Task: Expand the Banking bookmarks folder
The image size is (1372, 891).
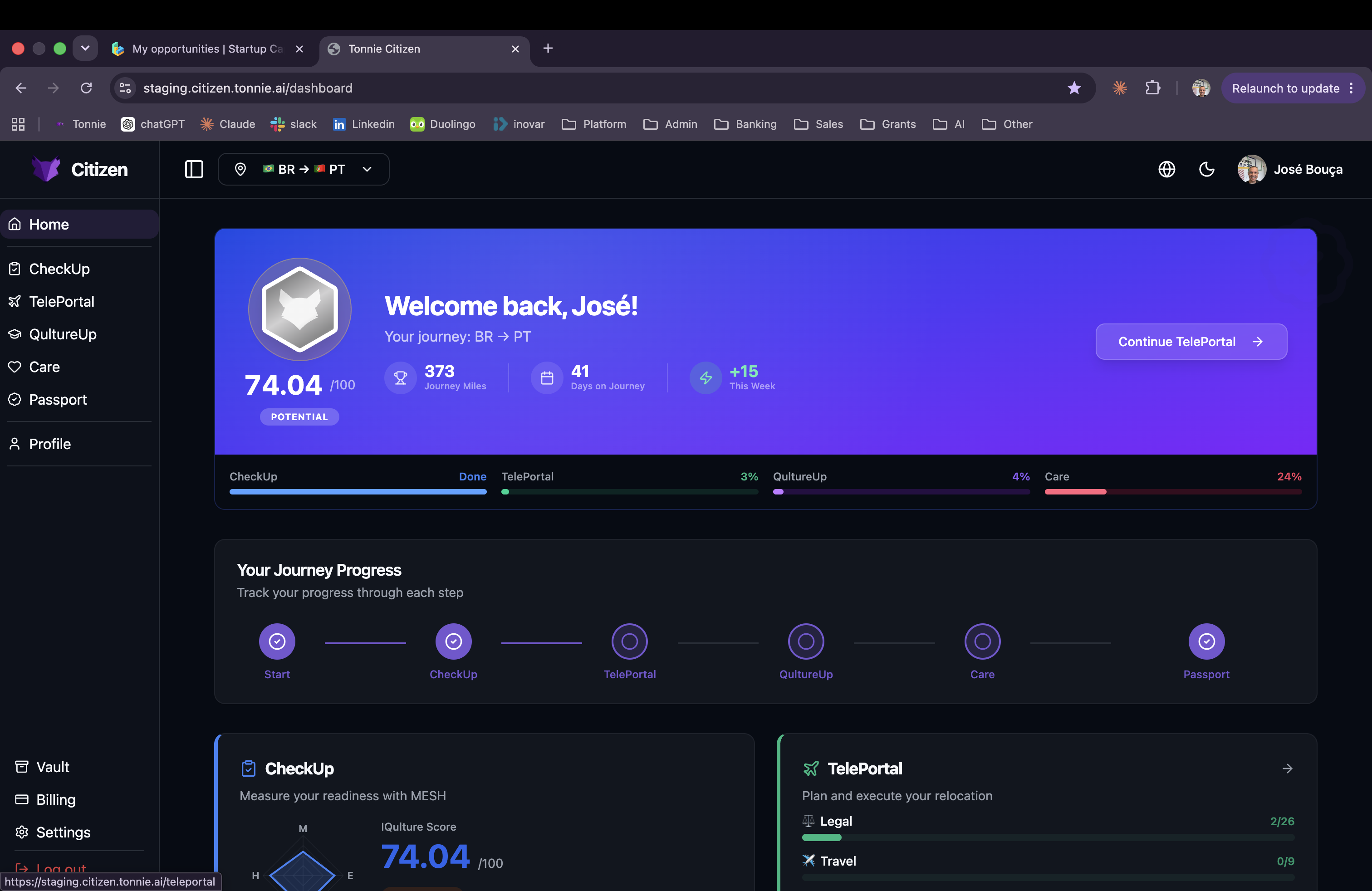Action: tap(745, 124)
